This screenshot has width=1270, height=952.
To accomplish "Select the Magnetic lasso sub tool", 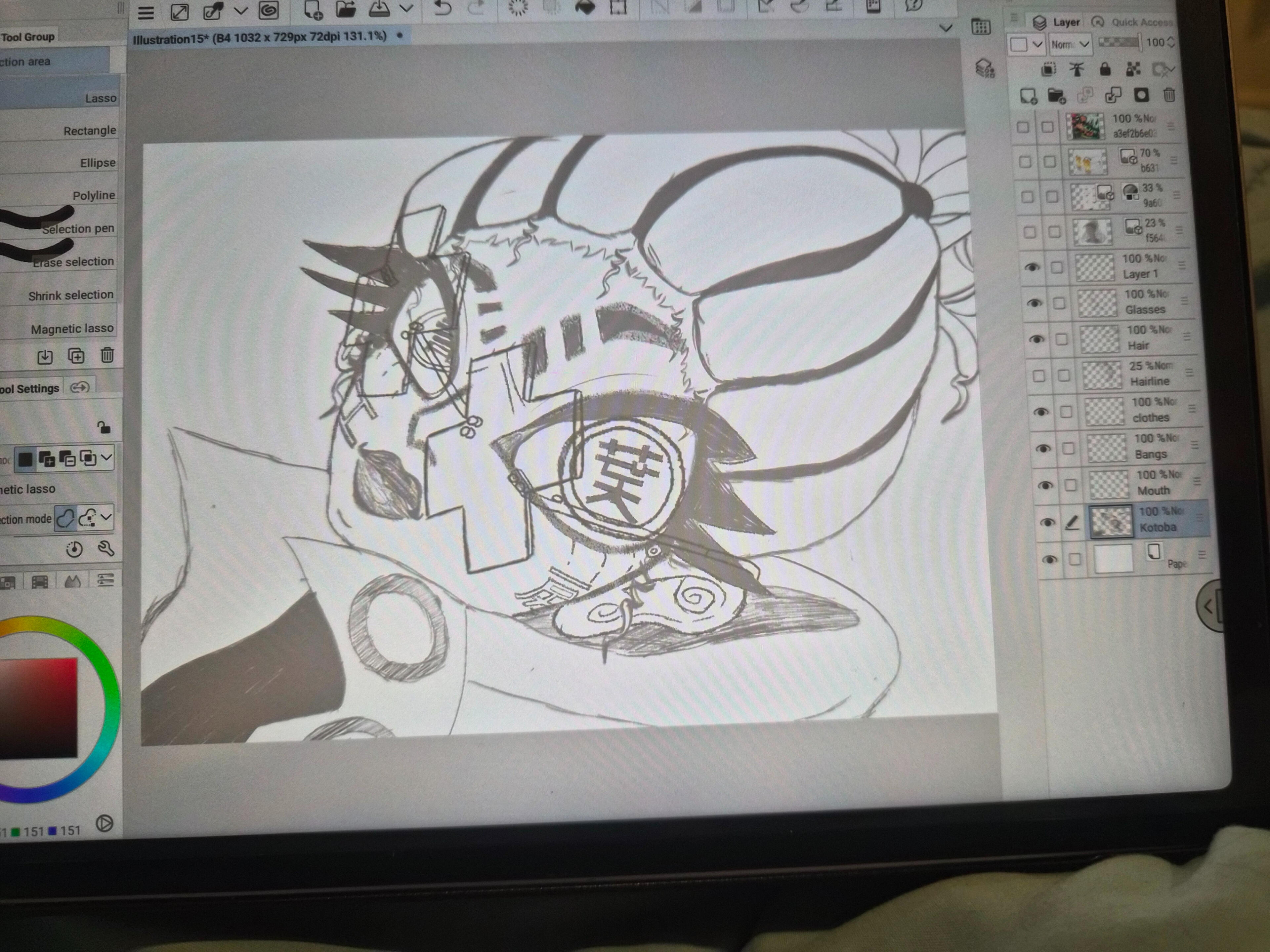I will click(58, 328).
